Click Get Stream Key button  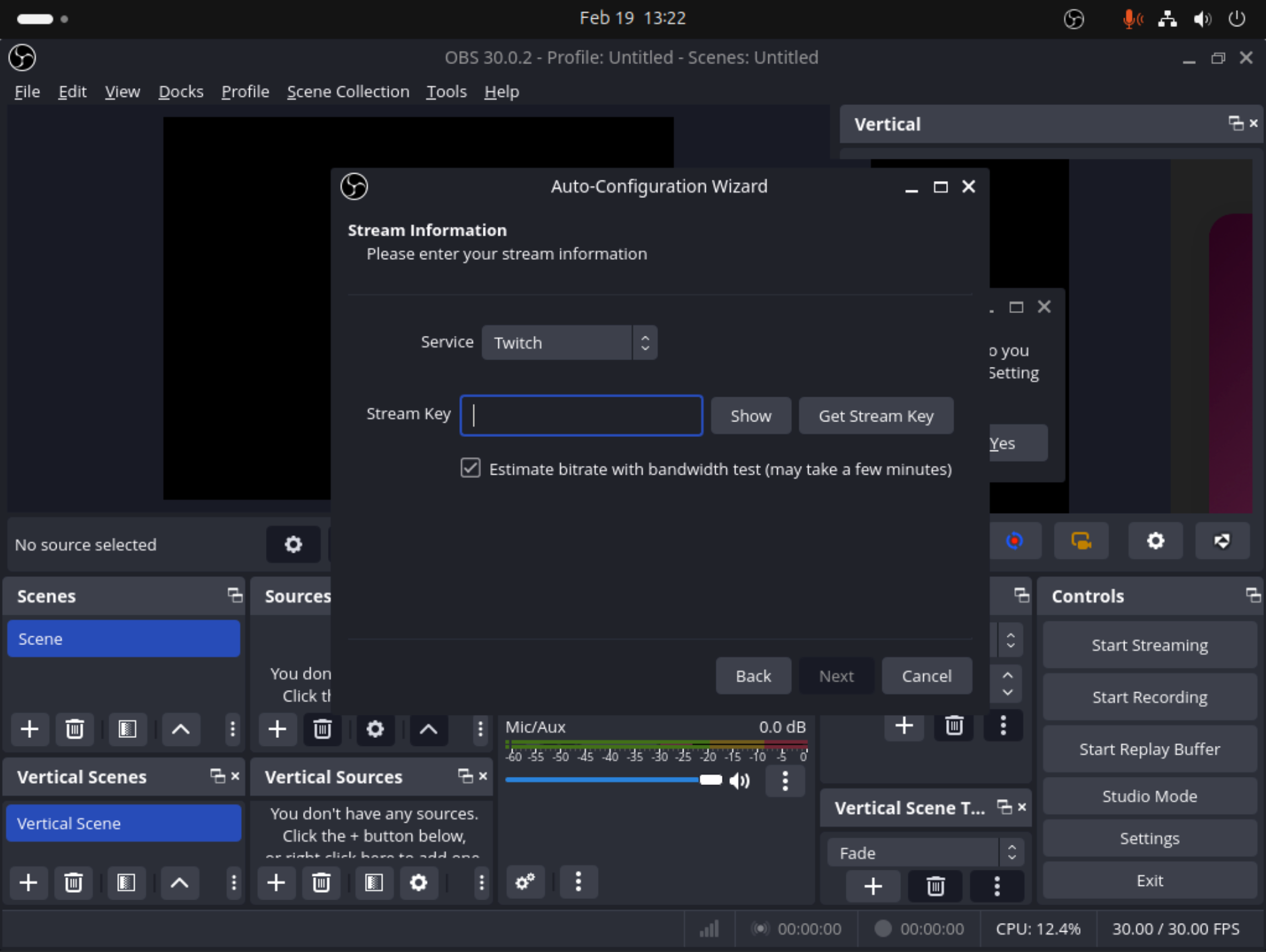coord(875,415)
